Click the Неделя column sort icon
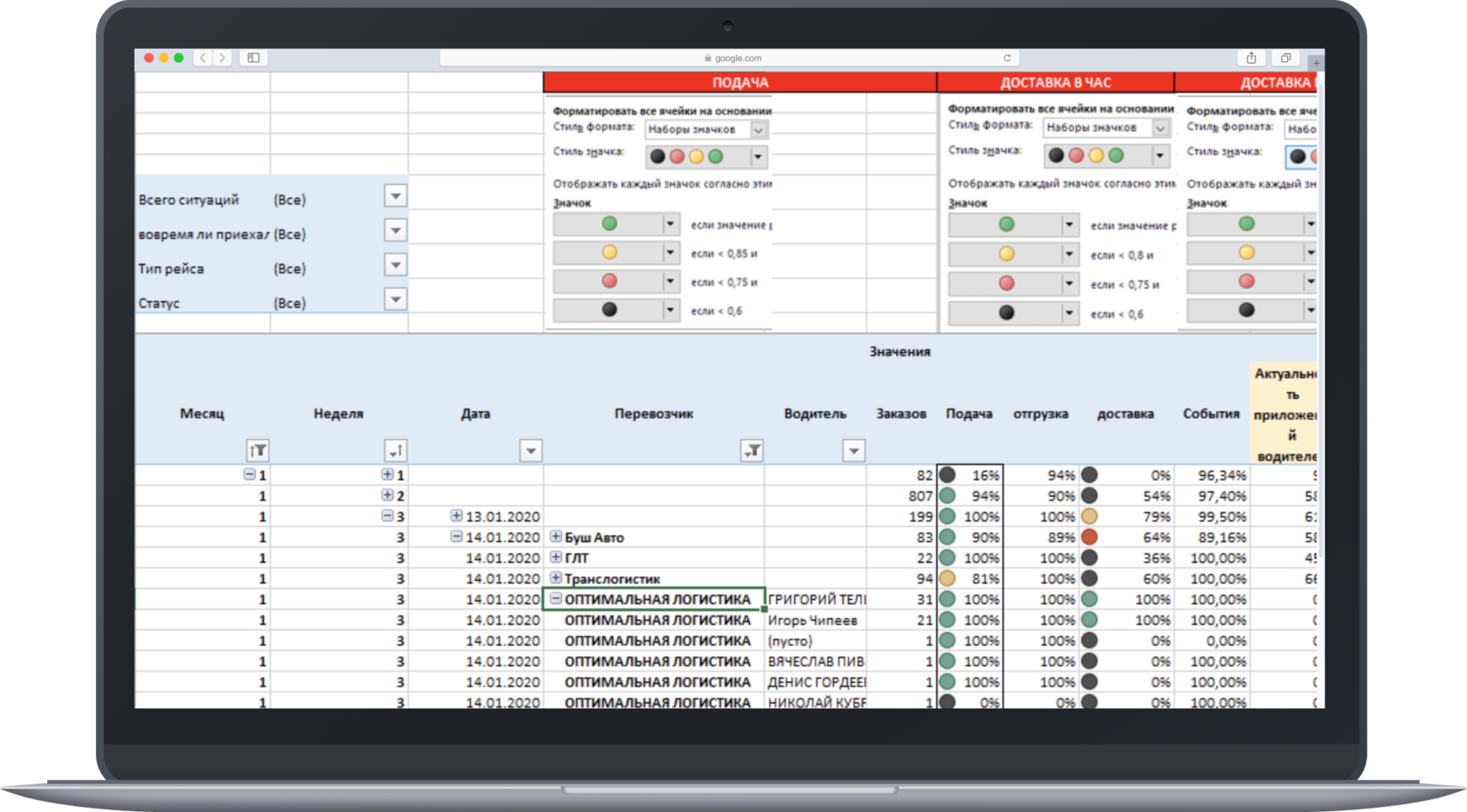1467x812 pixels. pyautogui.click(x=396, y=451)
